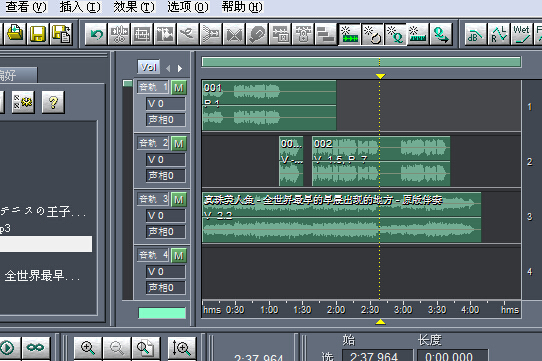Click track 1's V 0 volume field
This screenshot has height=361, width=542.
[x=166, y=104]
